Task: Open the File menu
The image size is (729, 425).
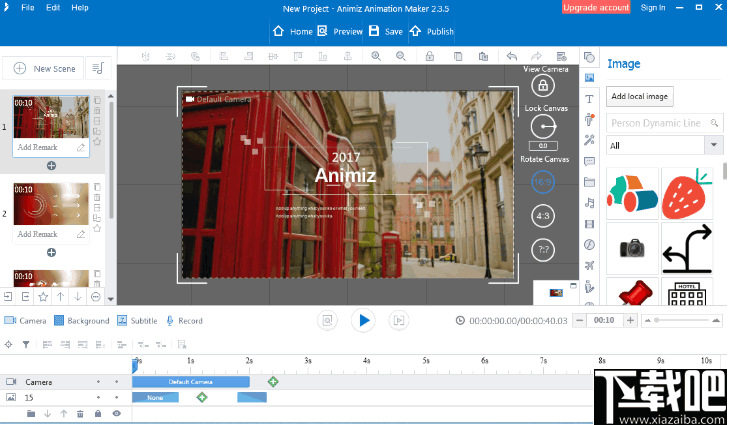Action: 27,8
